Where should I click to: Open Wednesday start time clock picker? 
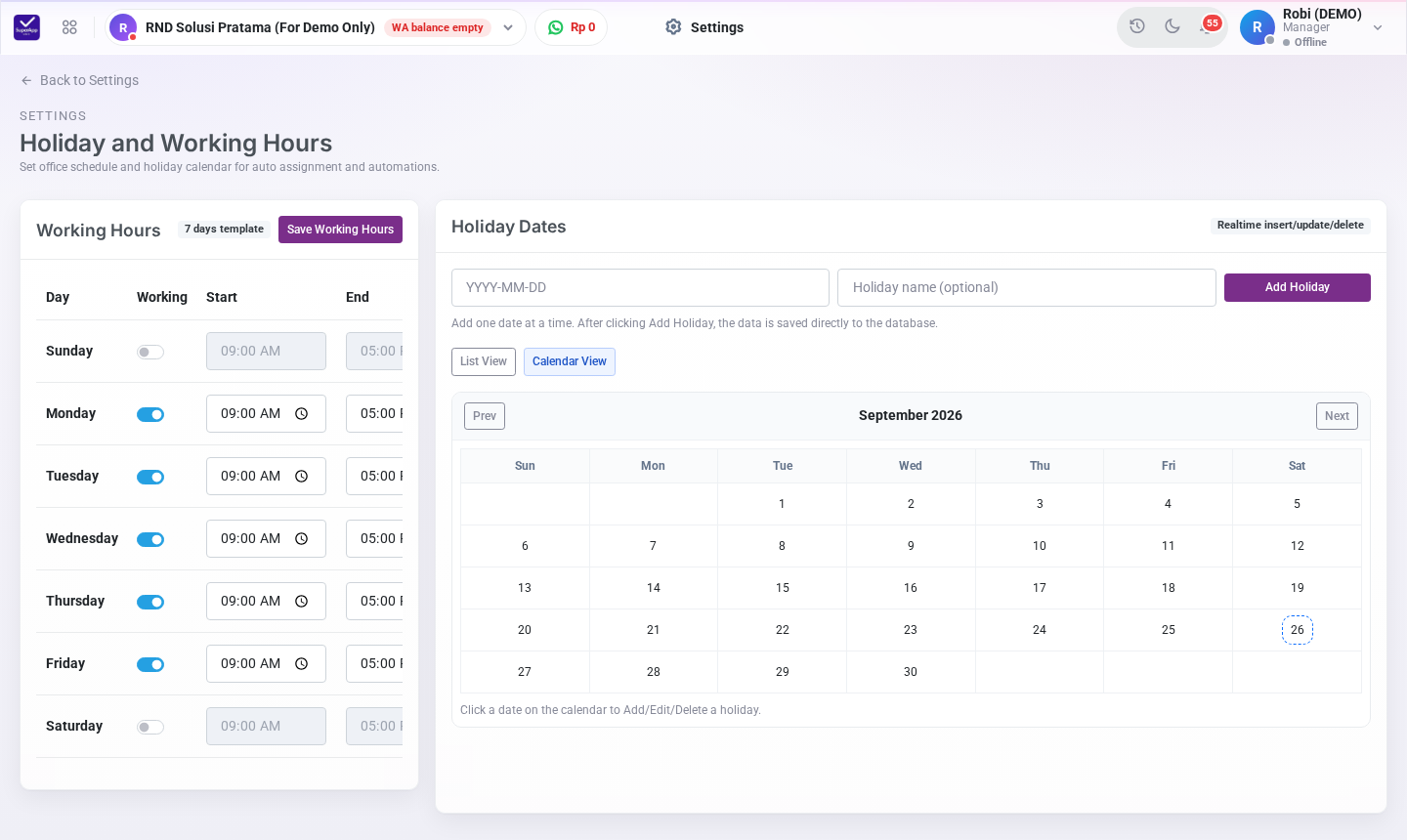(302, 539)
